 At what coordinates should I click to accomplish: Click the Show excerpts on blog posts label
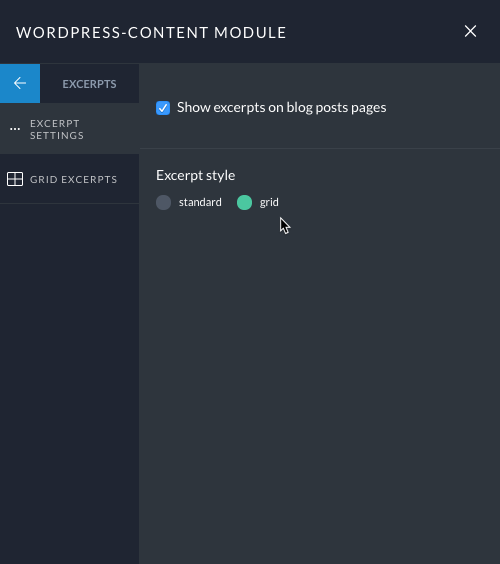[282, 108]
